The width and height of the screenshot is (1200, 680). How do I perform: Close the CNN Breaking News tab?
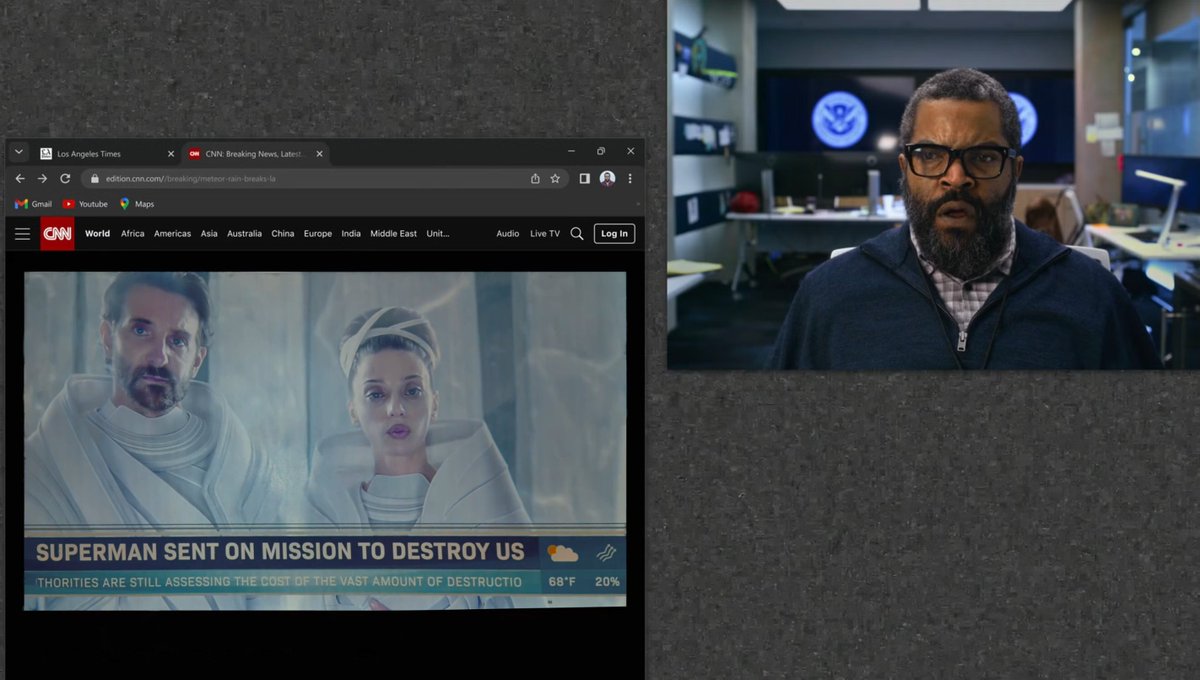tap(319, 153)
